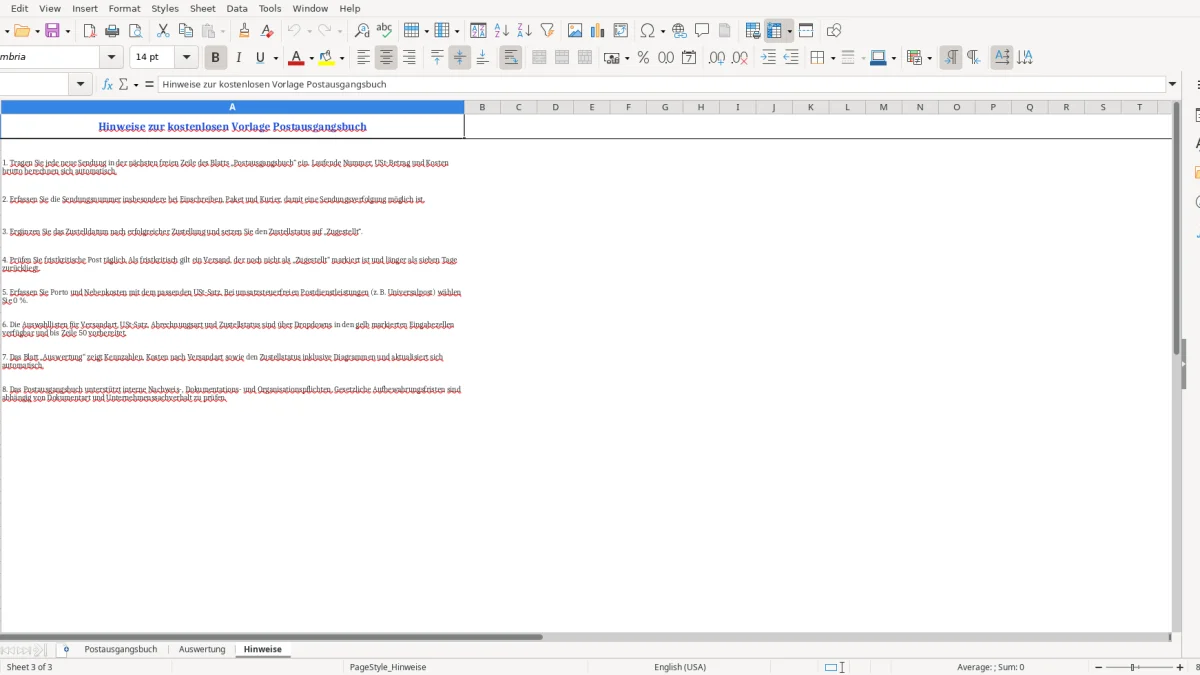Define print area icon

click(753, 31)
